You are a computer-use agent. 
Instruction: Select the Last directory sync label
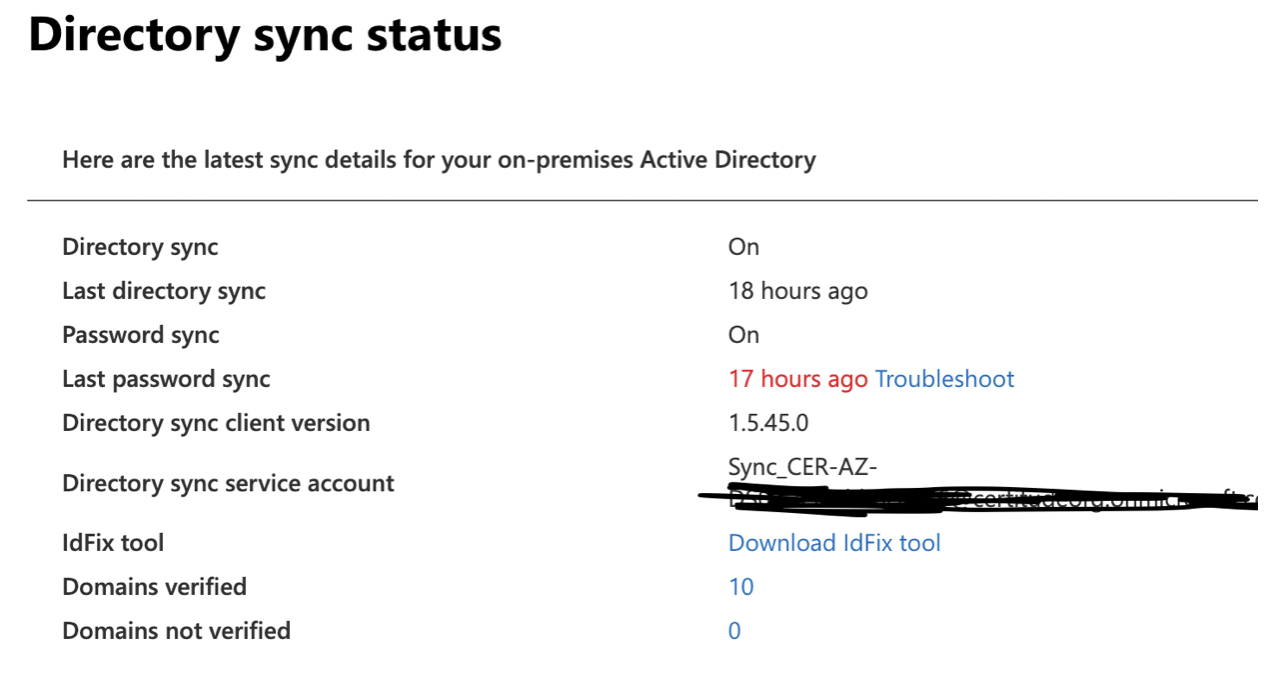coord(164,291)
